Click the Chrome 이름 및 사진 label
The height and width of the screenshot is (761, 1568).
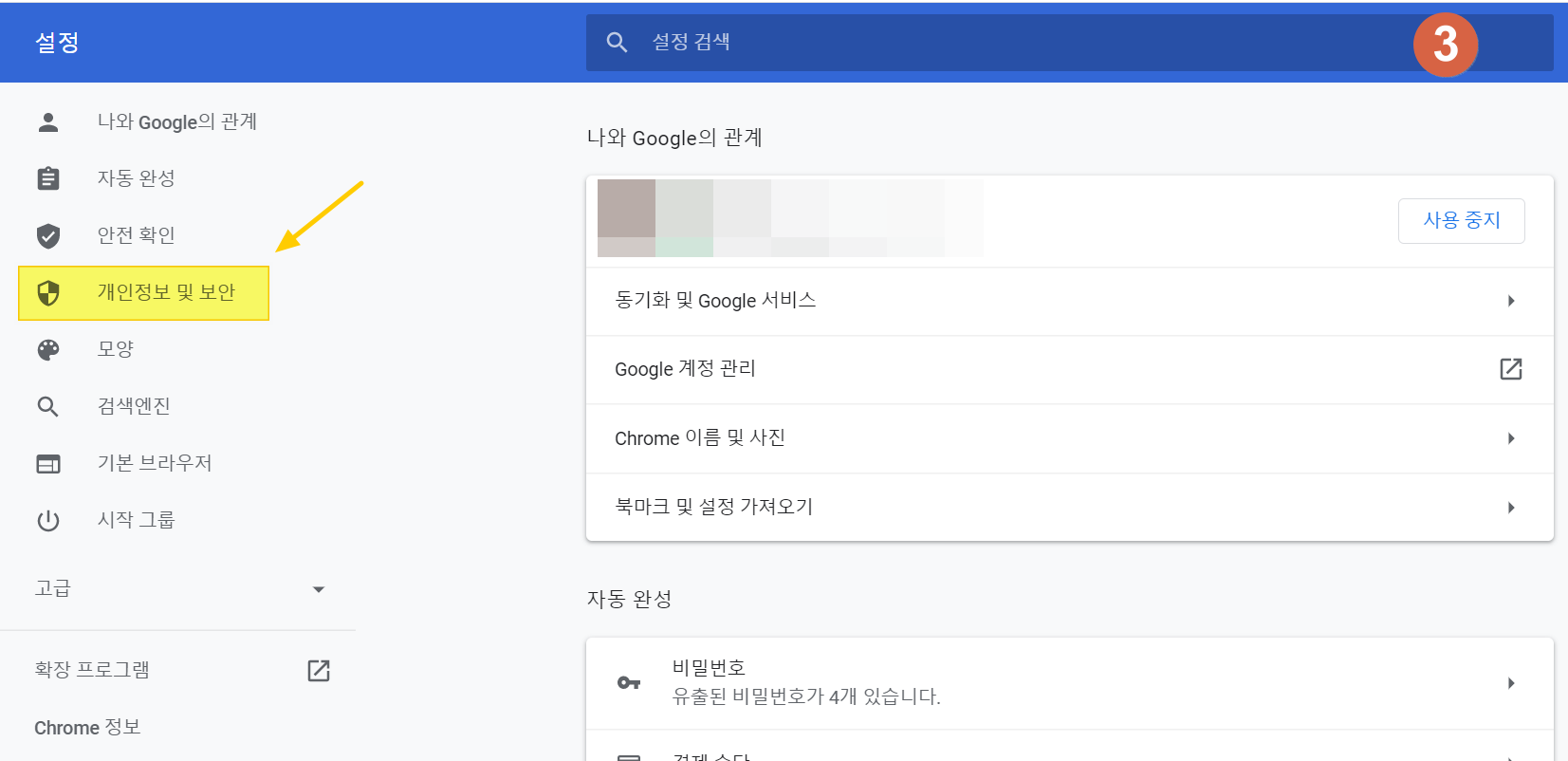tap(700, 438)
